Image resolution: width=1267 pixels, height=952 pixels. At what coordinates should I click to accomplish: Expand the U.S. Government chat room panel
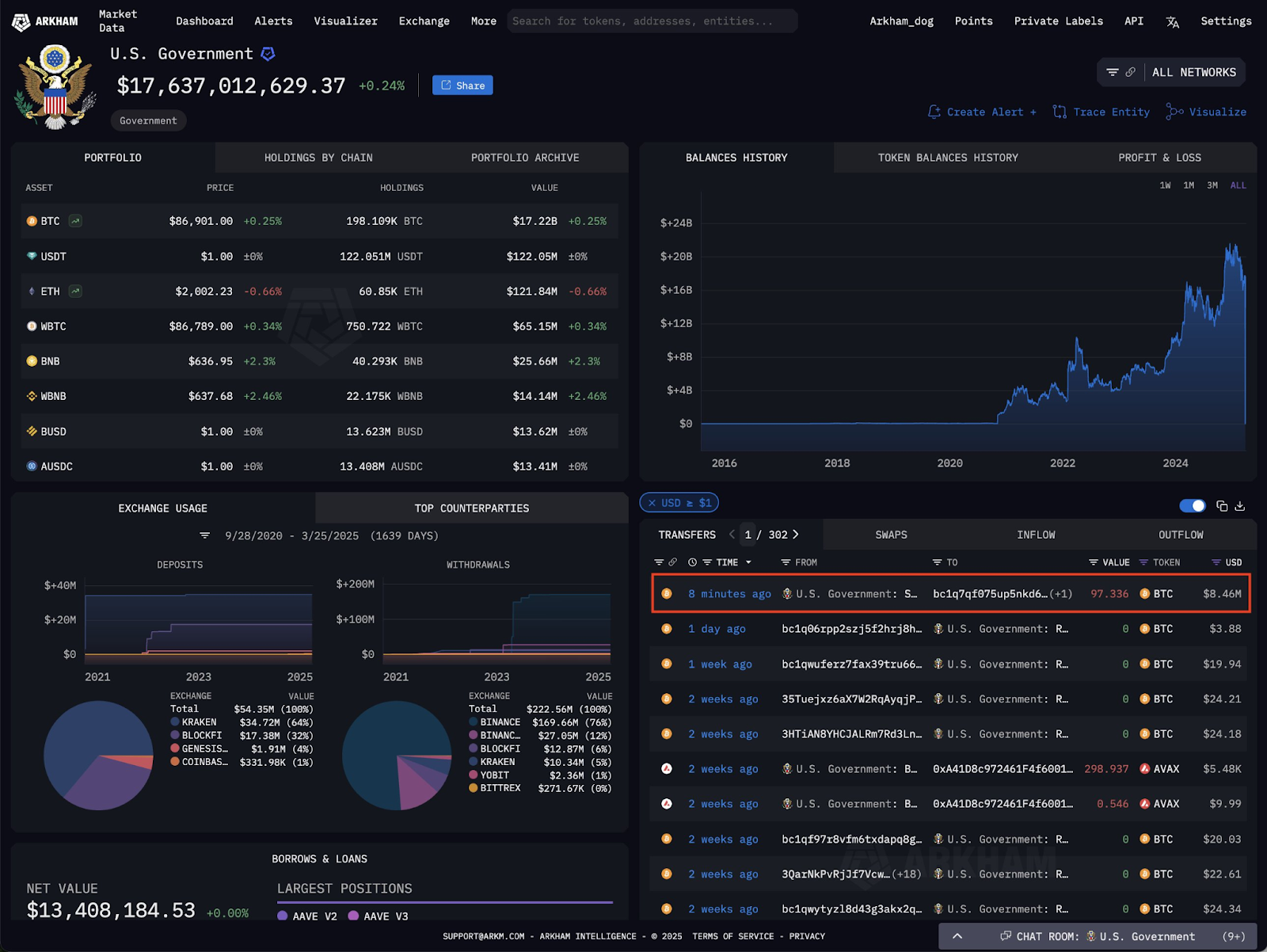click(x=957, y=936)
